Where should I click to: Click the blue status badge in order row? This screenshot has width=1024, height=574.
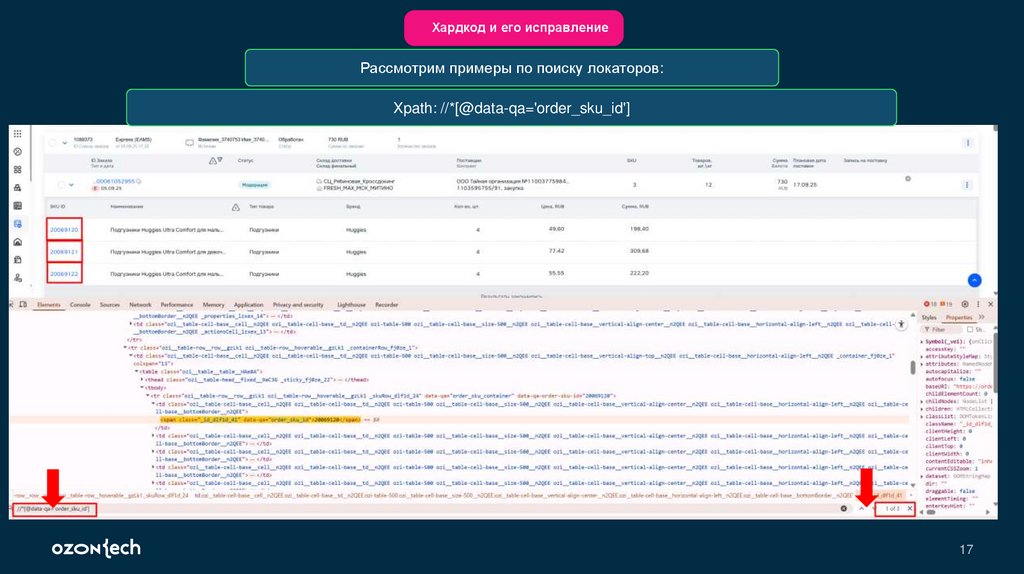255,185
